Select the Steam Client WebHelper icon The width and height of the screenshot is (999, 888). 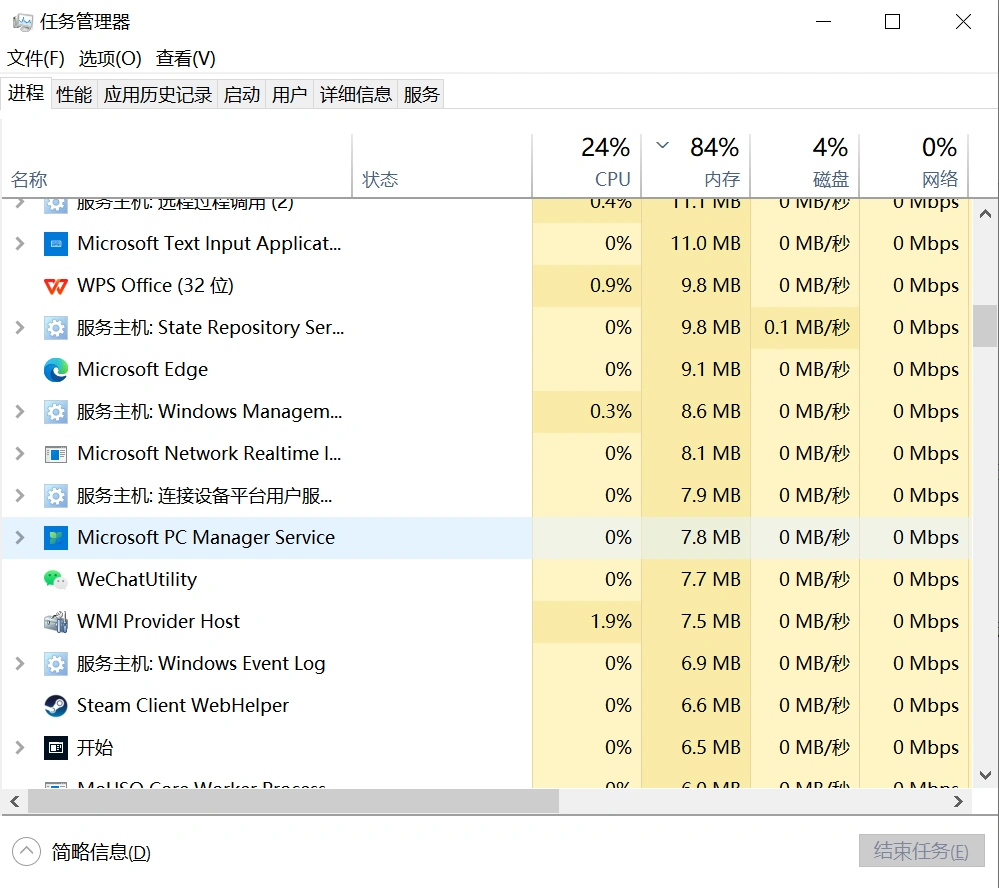coord(56,706)
